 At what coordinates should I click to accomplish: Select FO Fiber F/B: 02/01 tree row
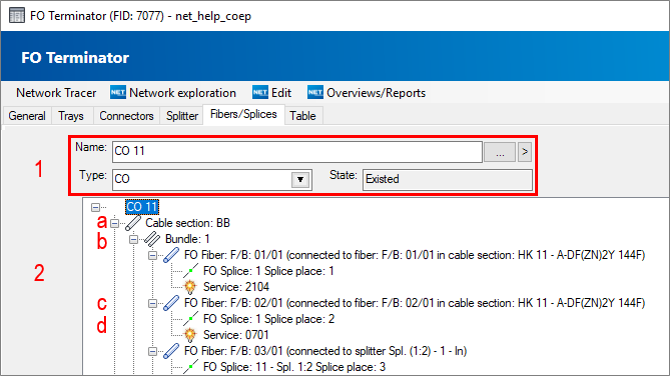pyautogui.click(x=414, y=303)
